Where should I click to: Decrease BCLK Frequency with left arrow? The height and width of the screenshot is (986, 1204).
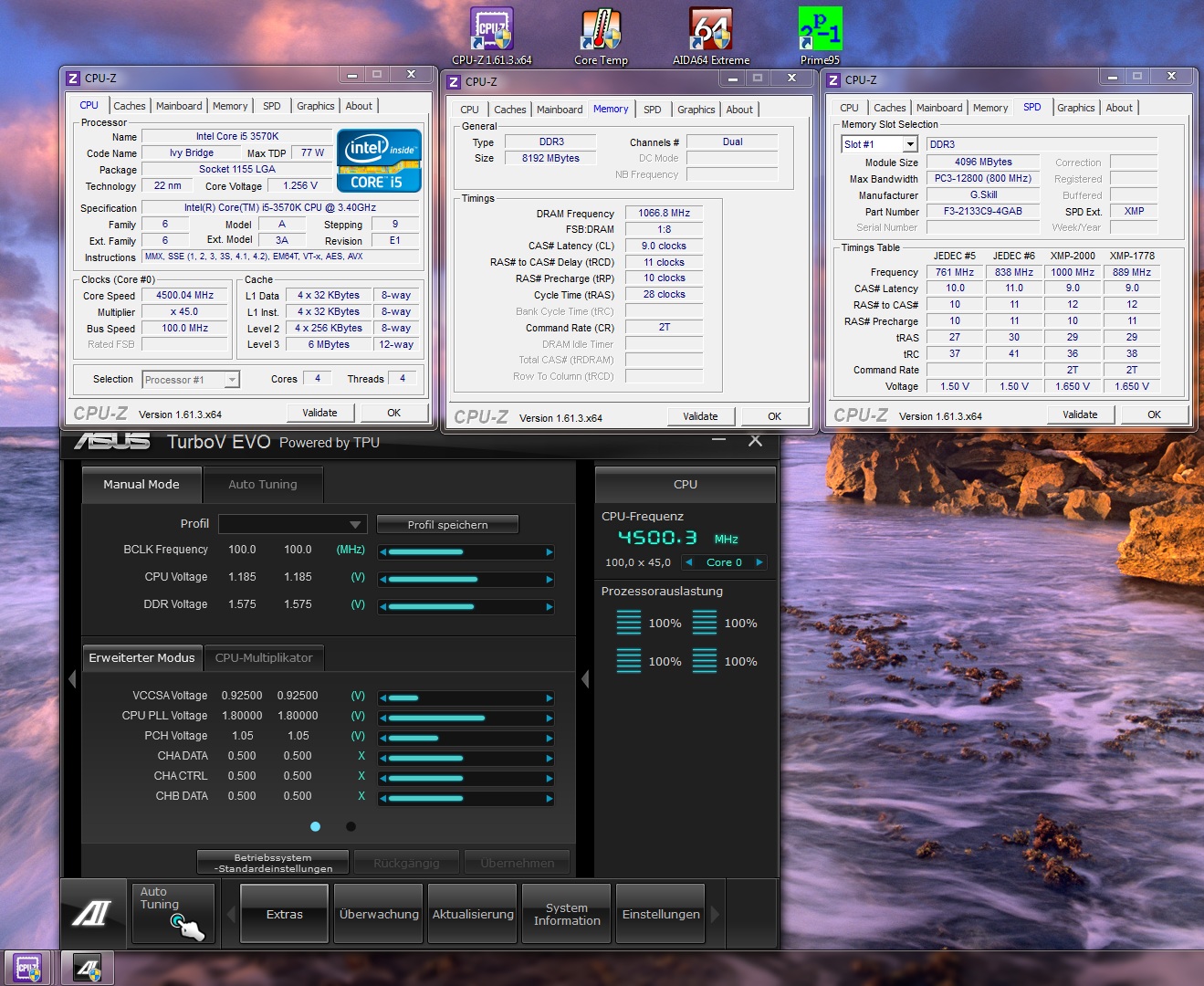point(383,552)
